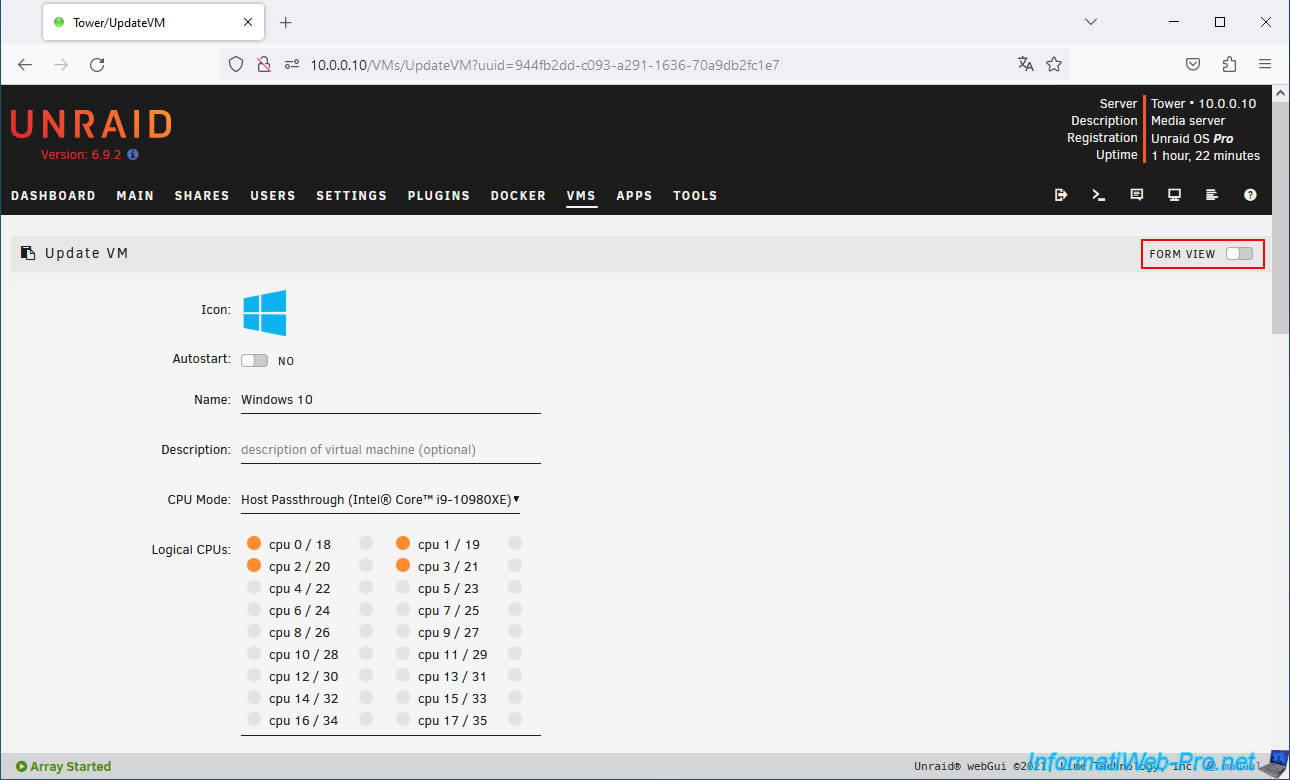Uncheck the cpu 1 checkbox
Image resolution: width=1290 pixels, height=780 pixels.
point(403,544)
